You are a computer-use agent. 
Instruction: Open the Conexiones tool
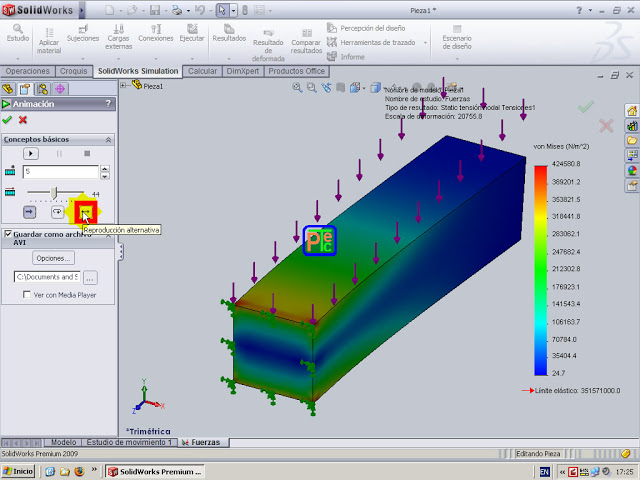point(156,33)
